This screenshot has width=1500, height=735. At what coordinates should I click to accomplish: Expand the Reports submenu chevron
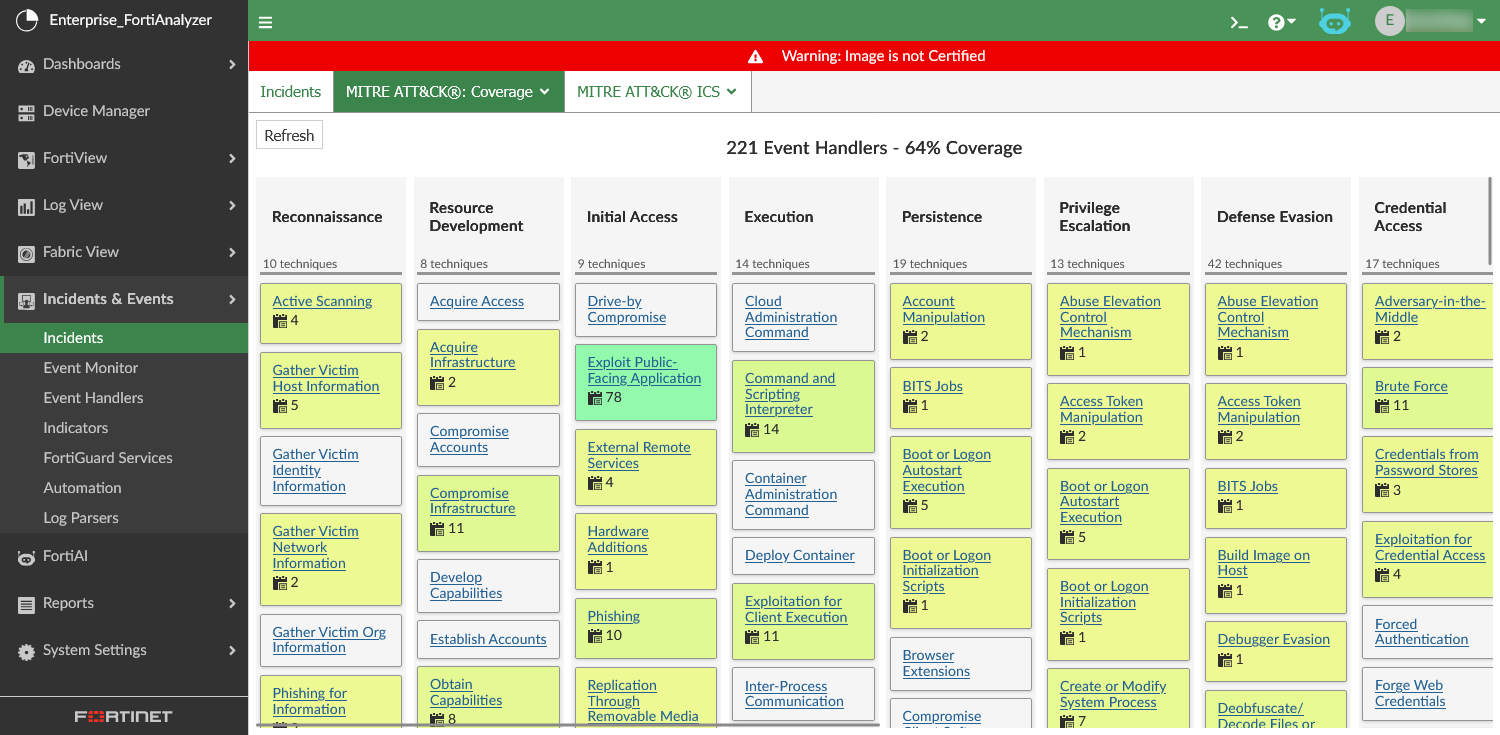pyautogui.click(x=232, y=604)
